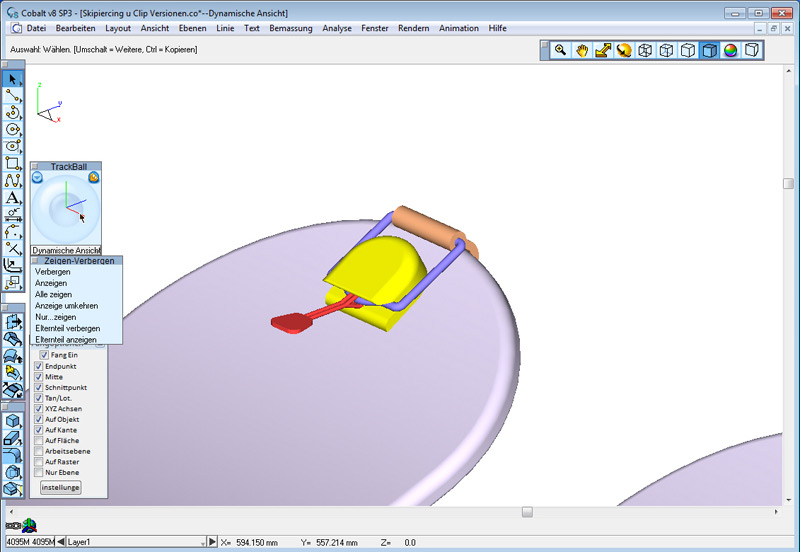The height and width of the screenshot is (552, 800).
Task: Click the zoom magnifier tool
Action: click(x=561, y=50)
